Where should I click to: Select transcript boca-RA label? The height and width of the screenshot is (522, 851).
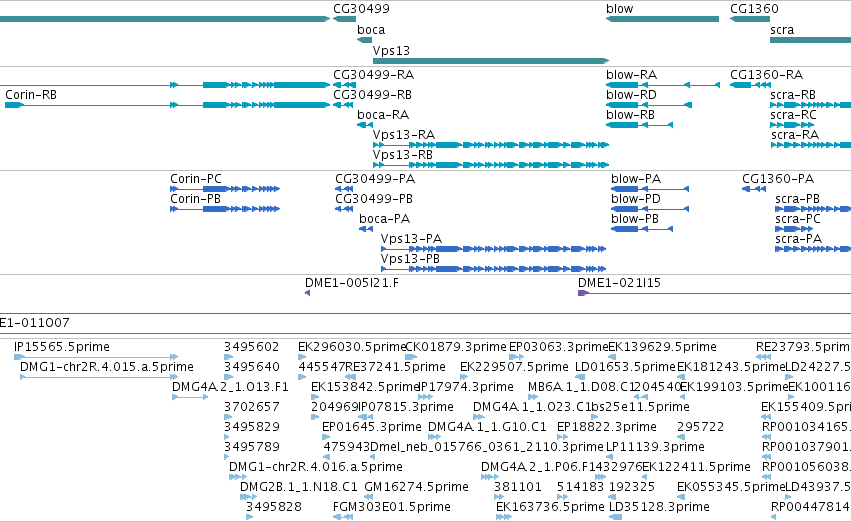pyautogui.click(x=383, y=115)
